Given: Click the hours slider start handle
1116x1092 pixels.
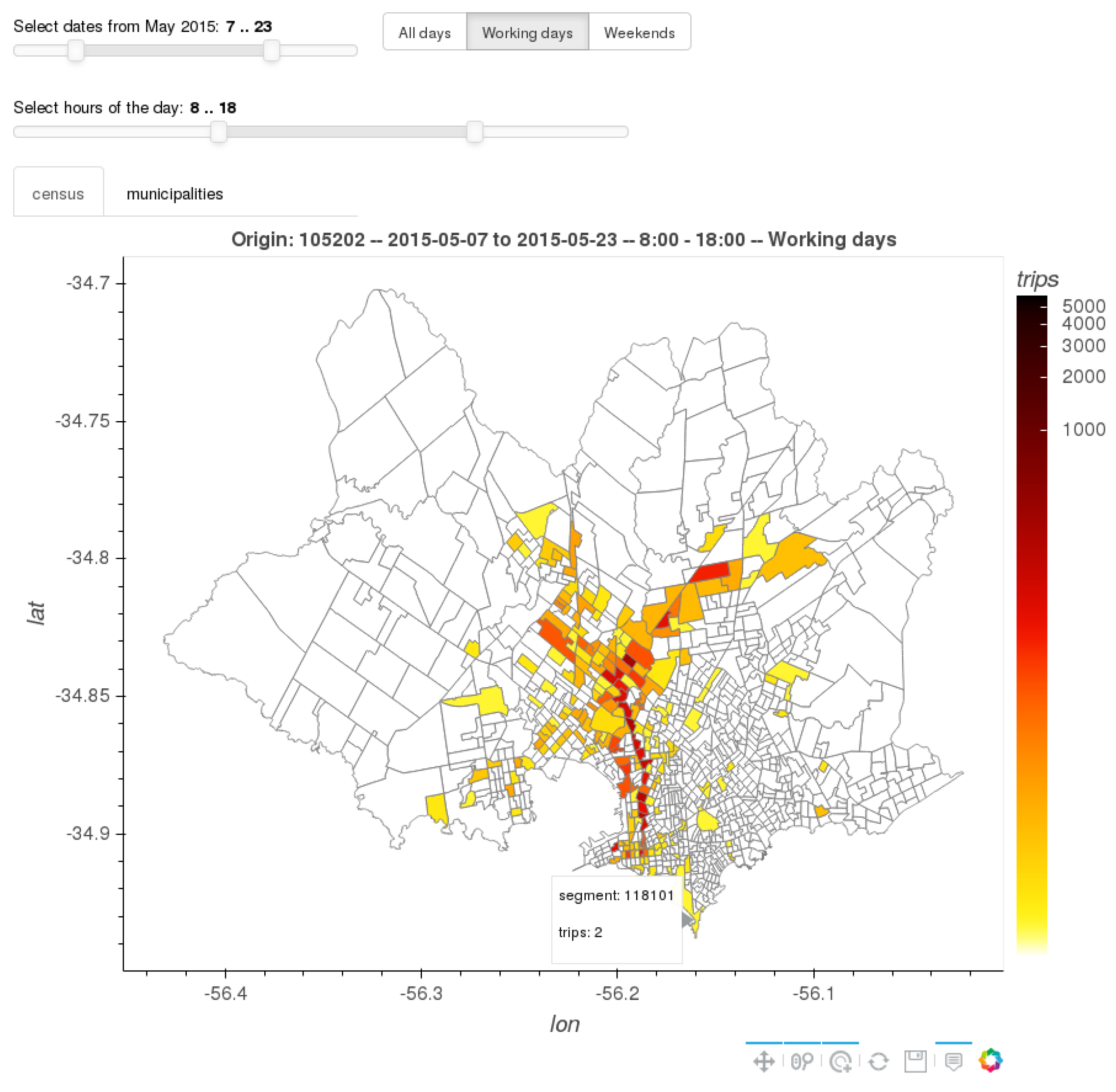Looking at the screenshot, I should coord(218,132).
